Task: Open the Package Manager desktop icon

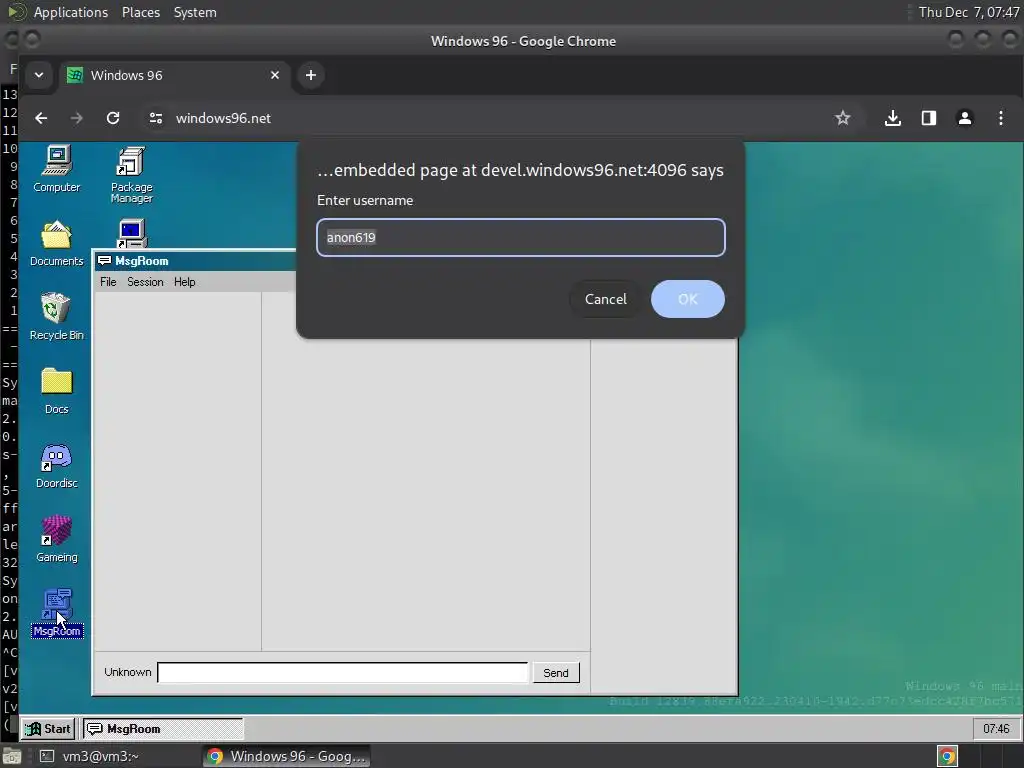Action: click(131, 174)
